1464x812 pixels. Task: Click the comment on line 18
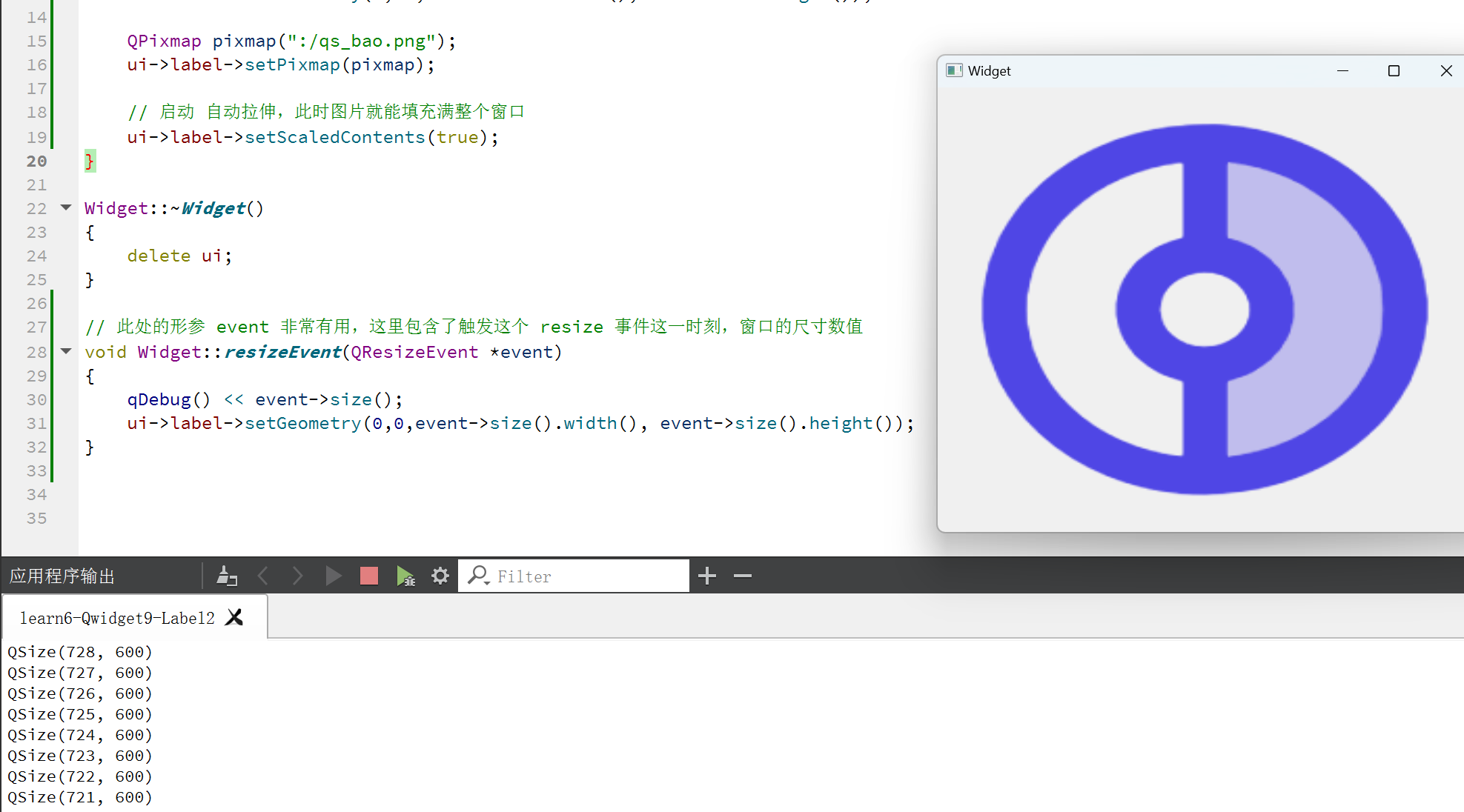coord(326,112)
